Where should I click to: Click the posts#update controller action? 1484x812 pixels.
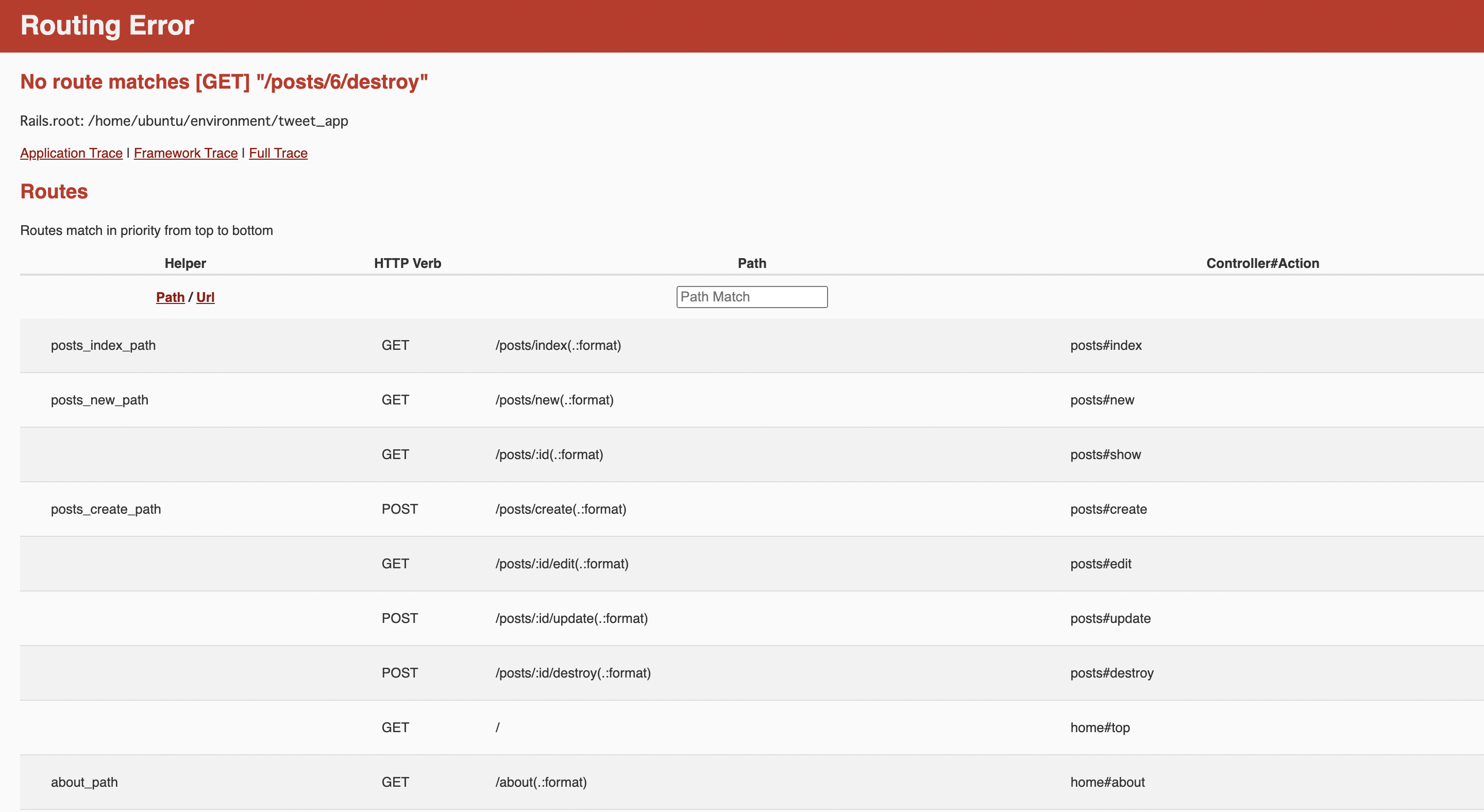pyautogui.click(x=1110, y=618)
